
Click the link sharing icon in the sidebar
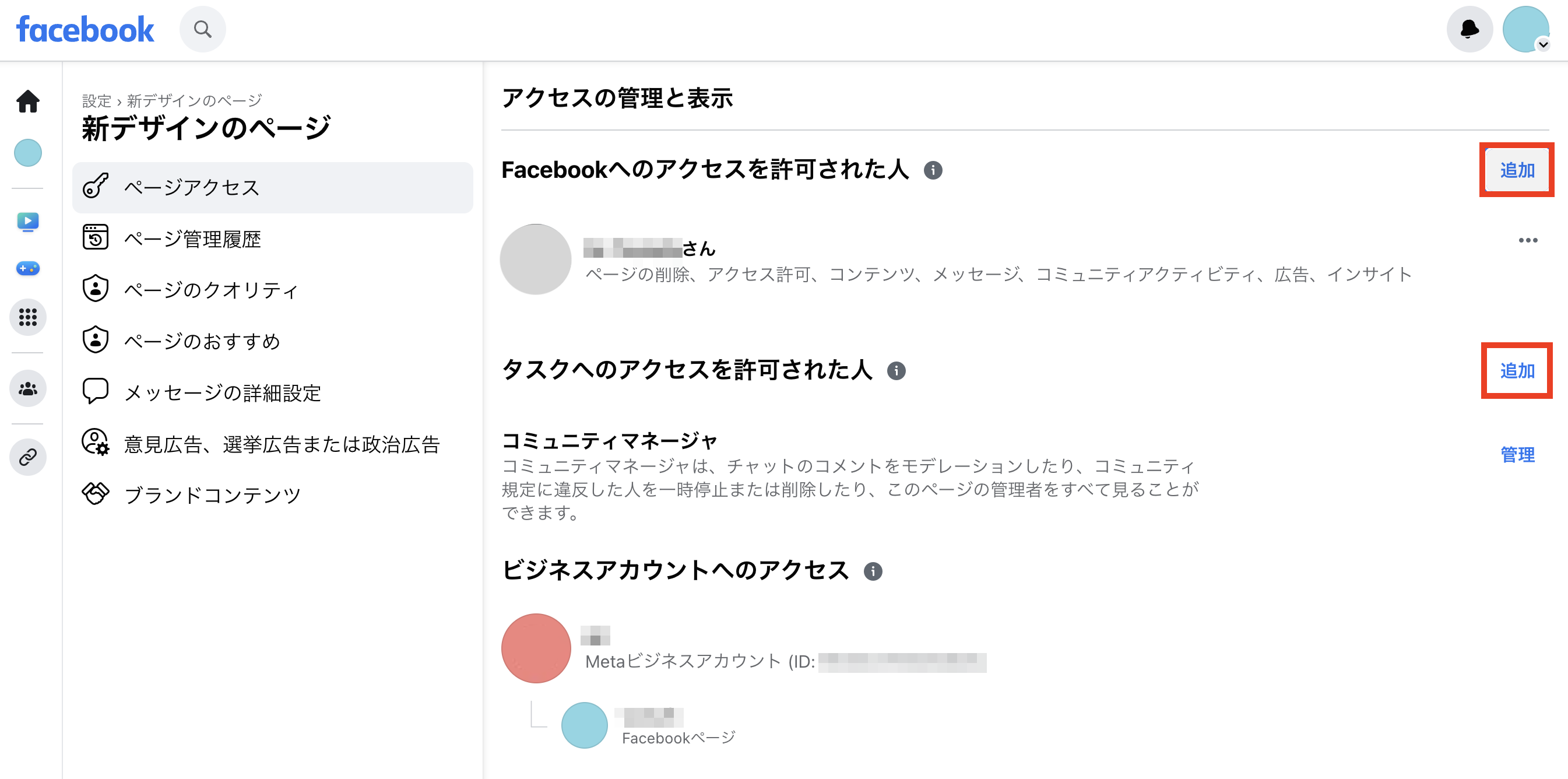[x=27, y=457]
